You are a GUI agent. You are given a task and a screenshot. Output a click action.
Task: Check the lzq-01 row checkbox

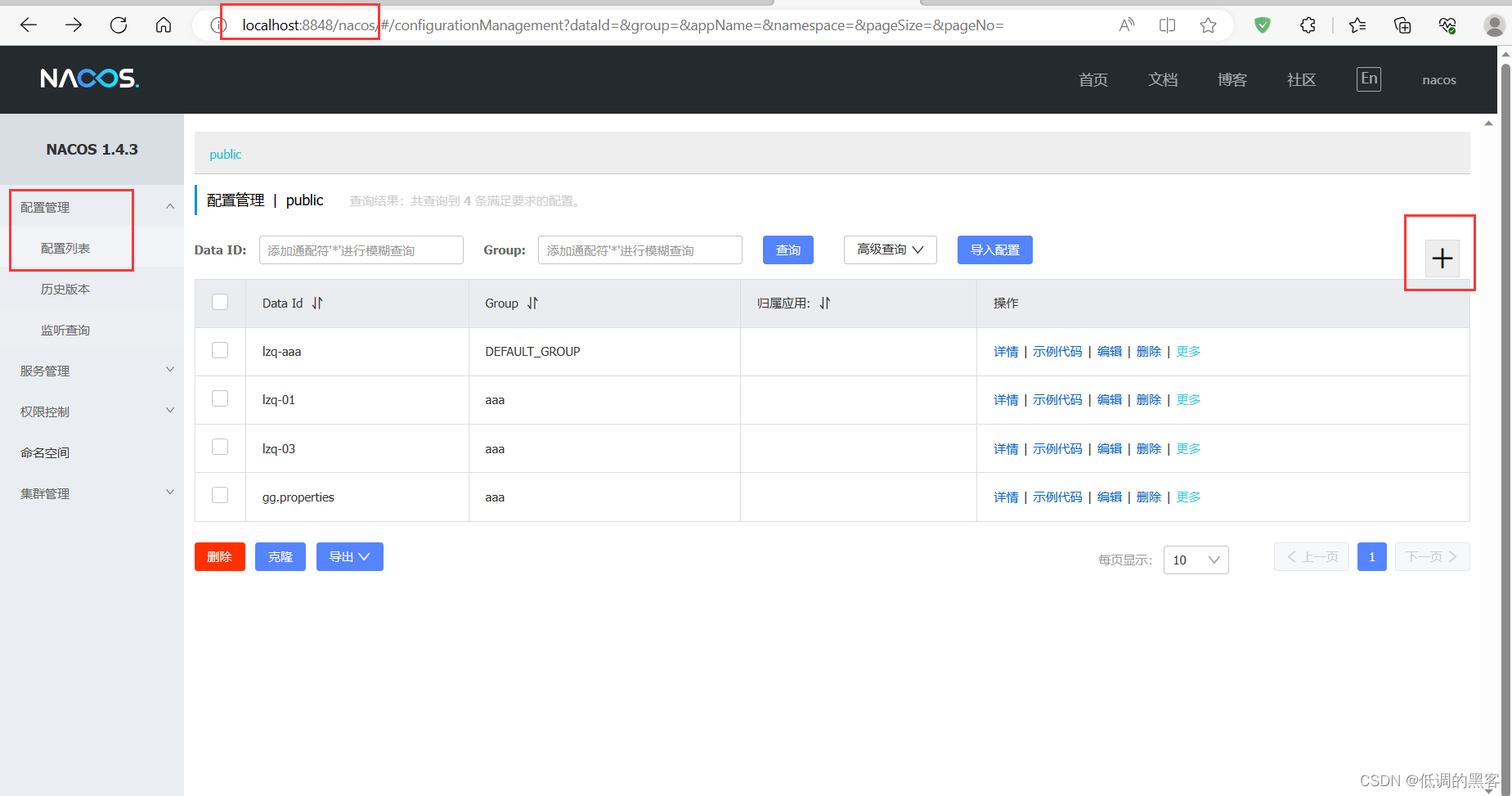click(220, 398)
